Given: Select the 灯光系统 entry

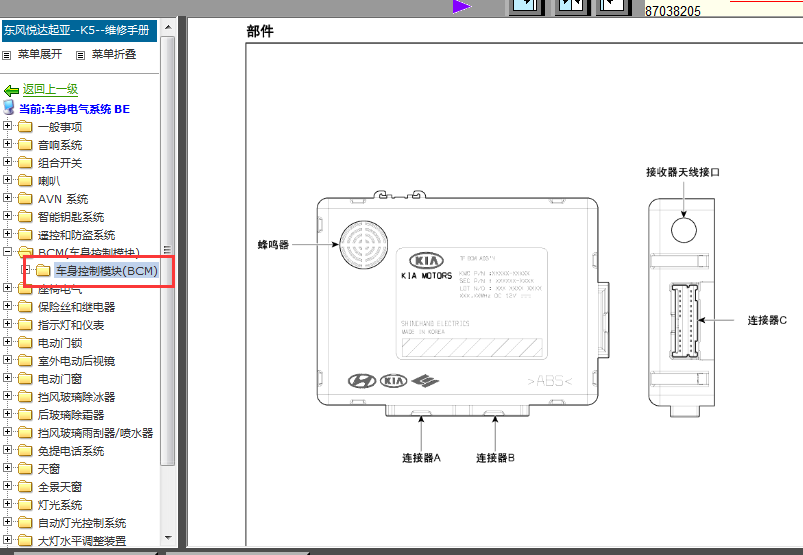Looking at the screenshot, I should (60, 505).
